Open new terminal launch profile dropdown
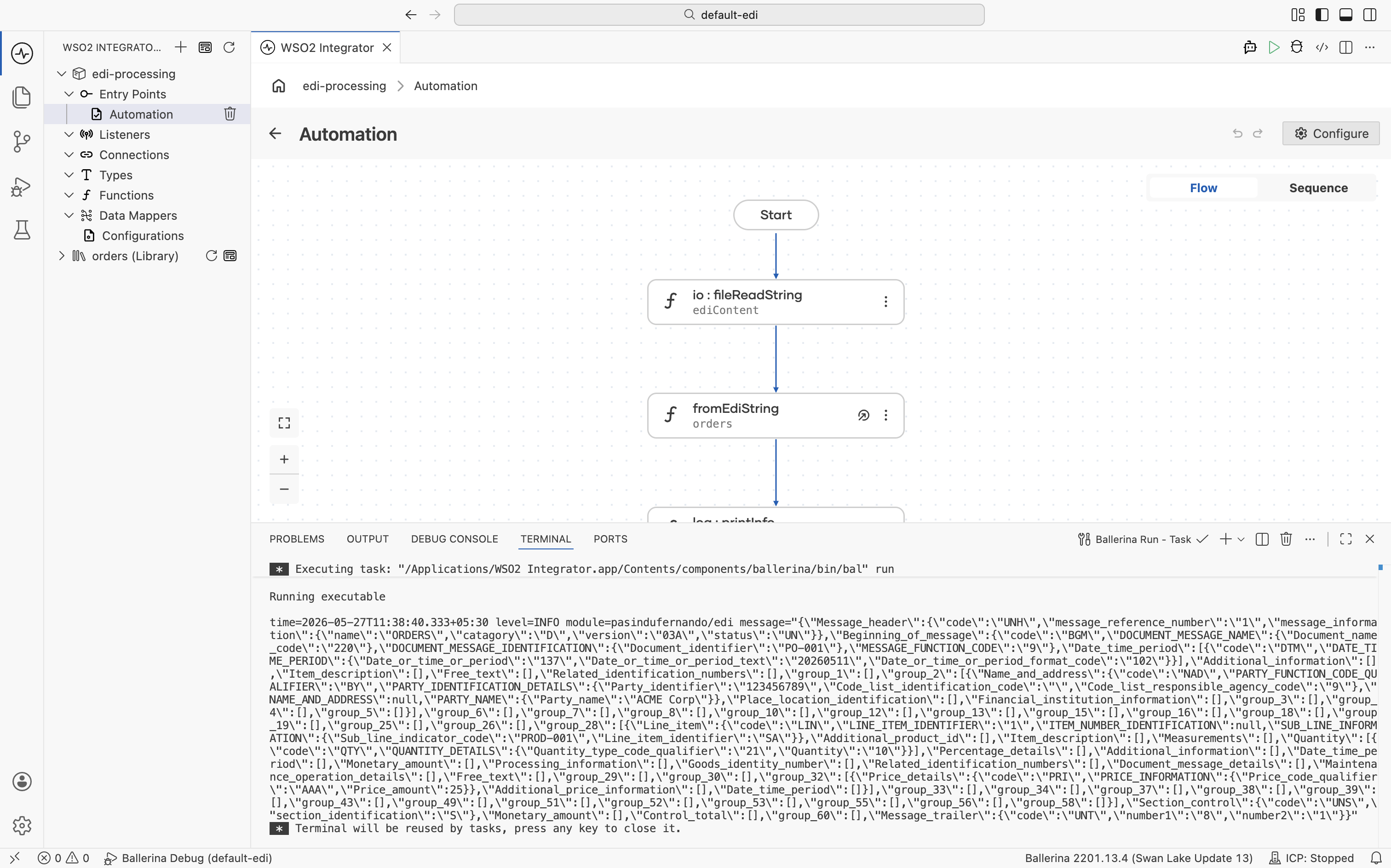Viewport: 1391px width, 868px height. [1241, 539]
